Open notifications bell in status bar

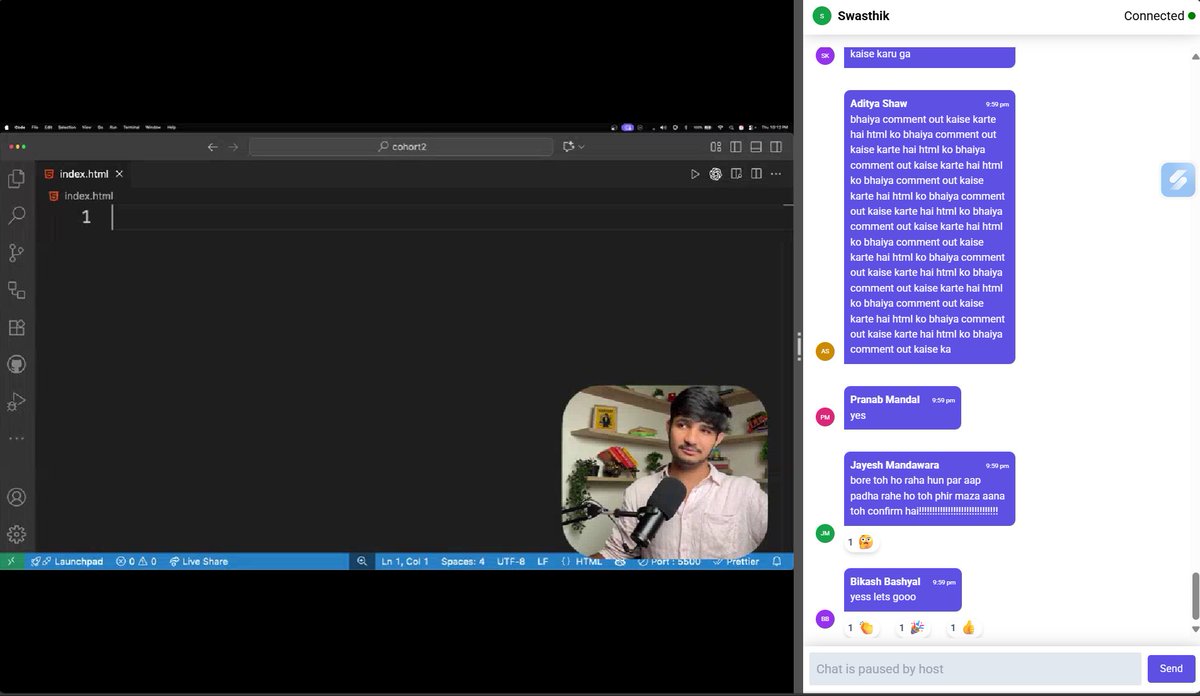point(777,562)
